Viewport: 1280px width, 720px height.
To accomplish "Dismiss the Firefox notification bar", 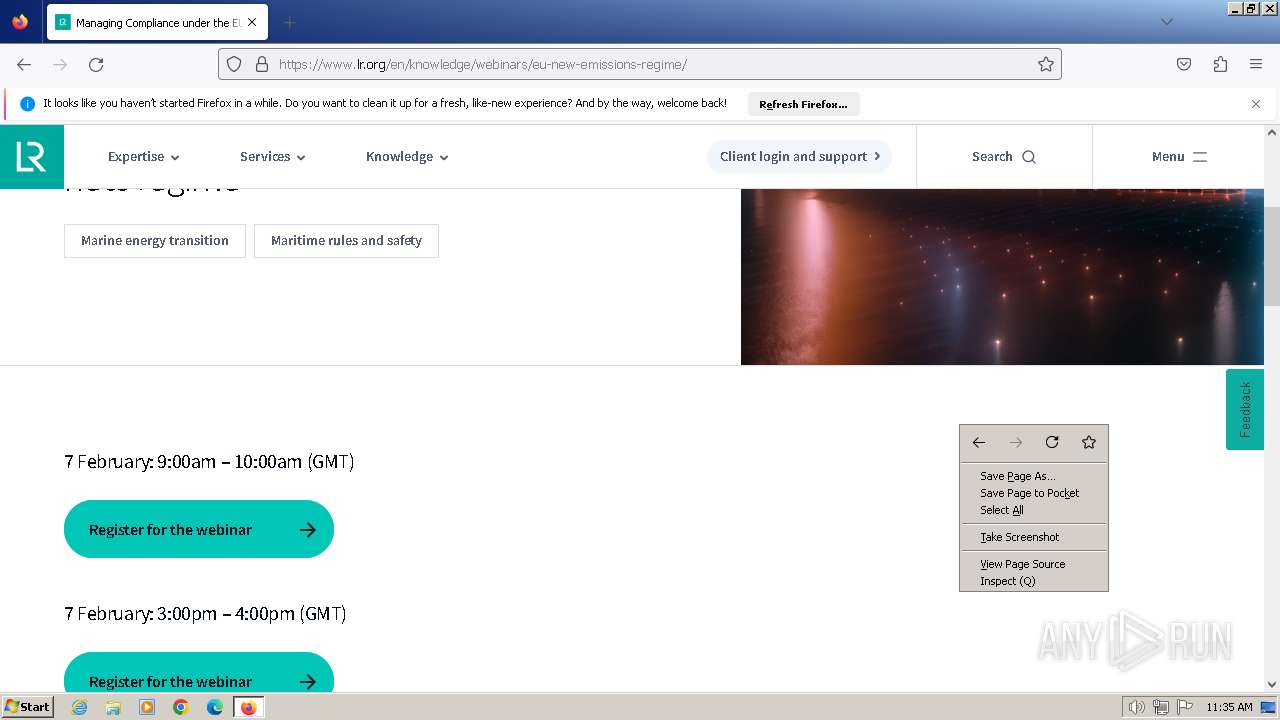I will tap(1256, 104).
